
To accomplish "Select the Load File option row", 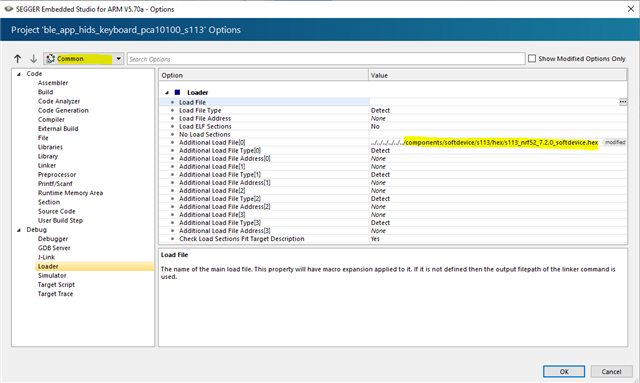I will point(393,102).
